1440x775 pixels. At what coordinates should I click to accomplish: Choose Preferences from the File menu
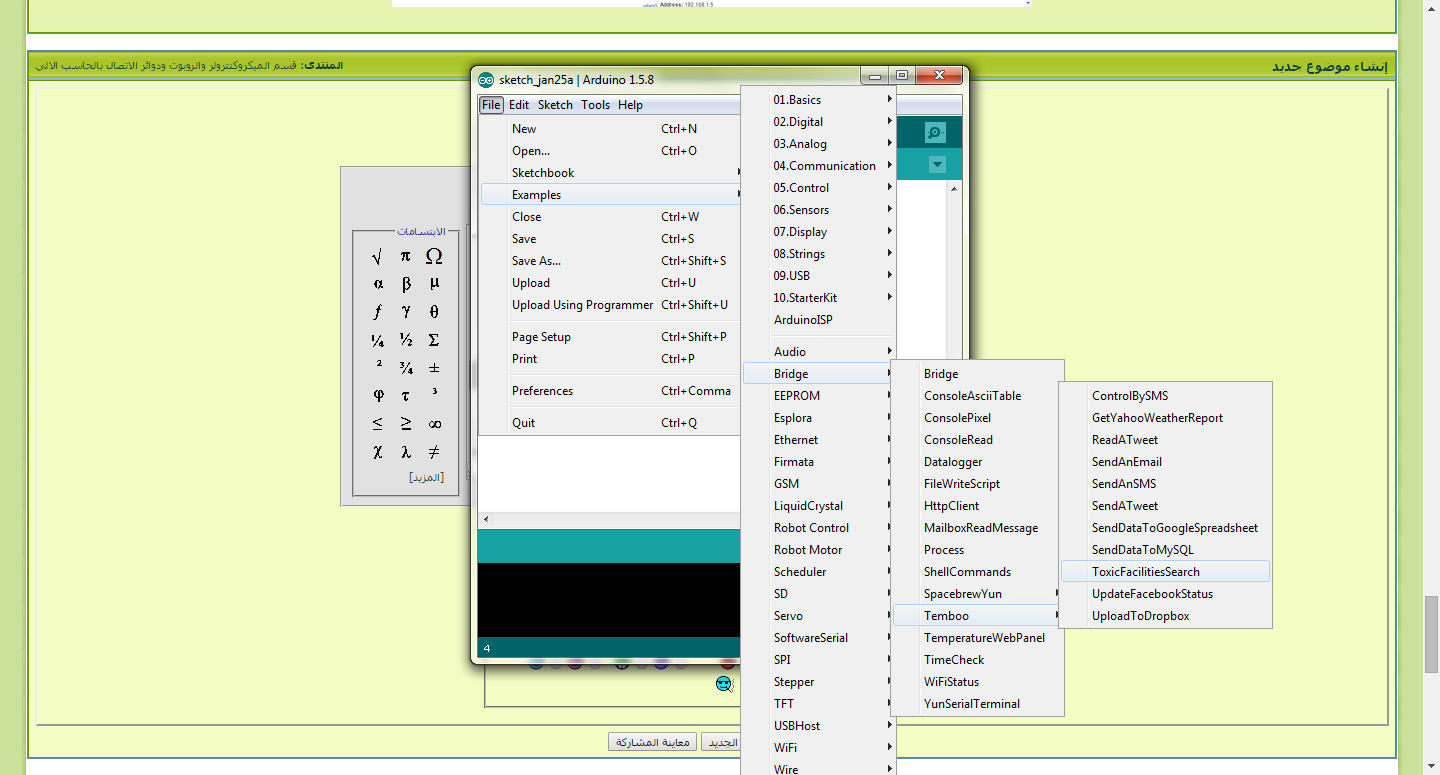(610, 391)
